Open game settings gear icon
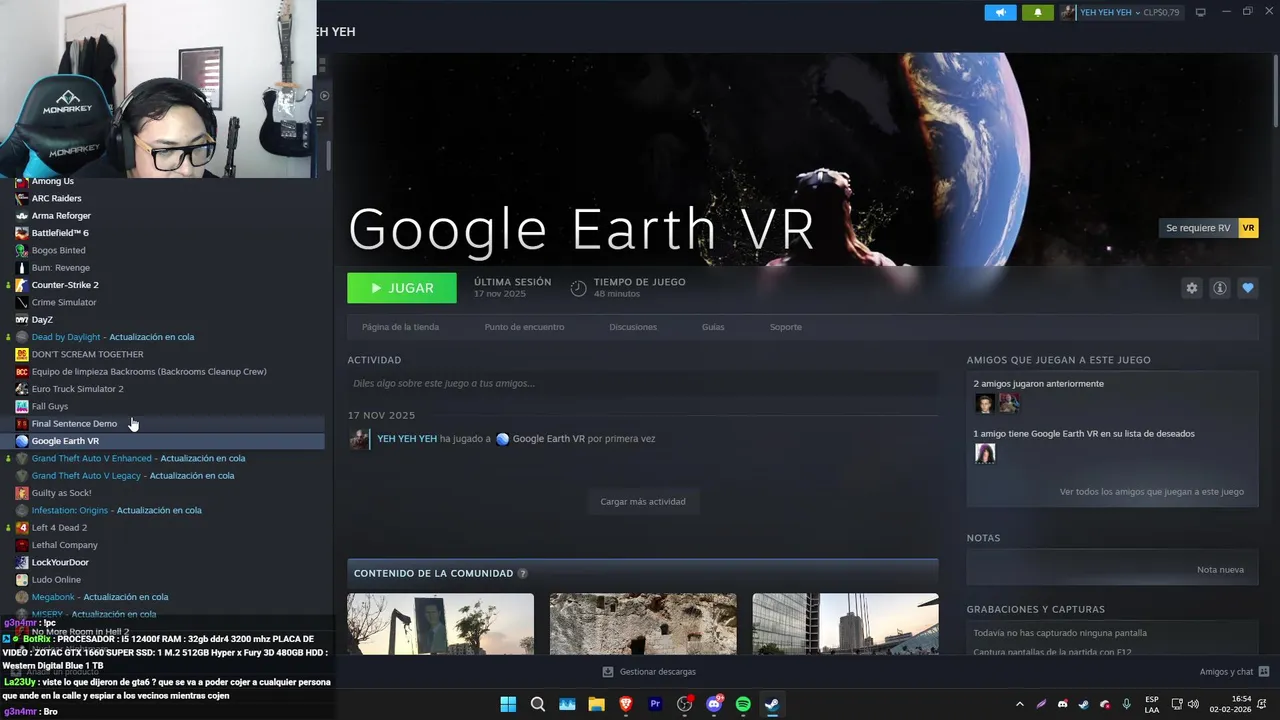1280x720 pixels. pyautogui.click(x=1192, y=288)
